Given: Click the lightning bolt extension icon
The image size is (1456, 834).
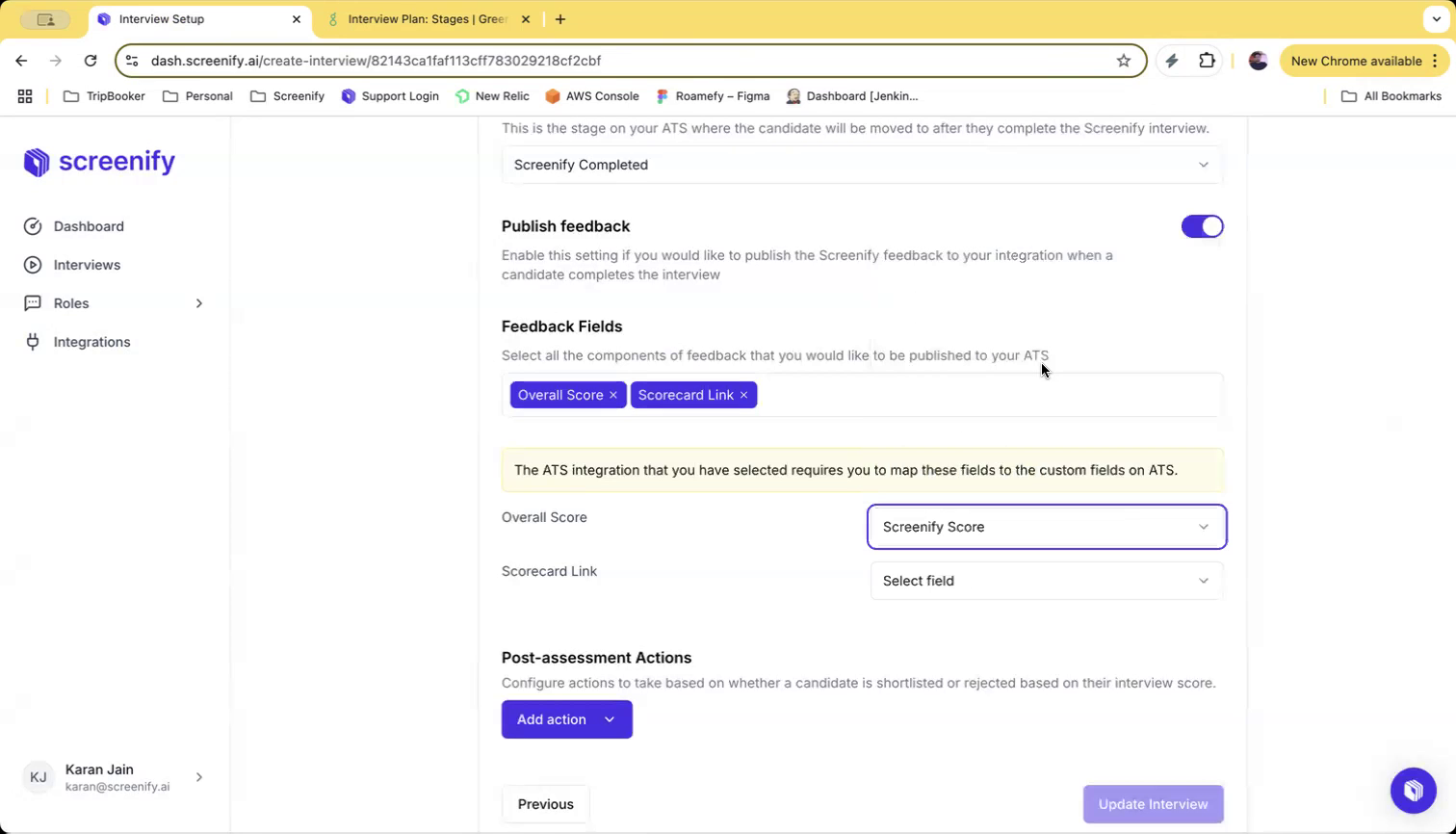Looking at the screenshot, I should coord(1172,61).
